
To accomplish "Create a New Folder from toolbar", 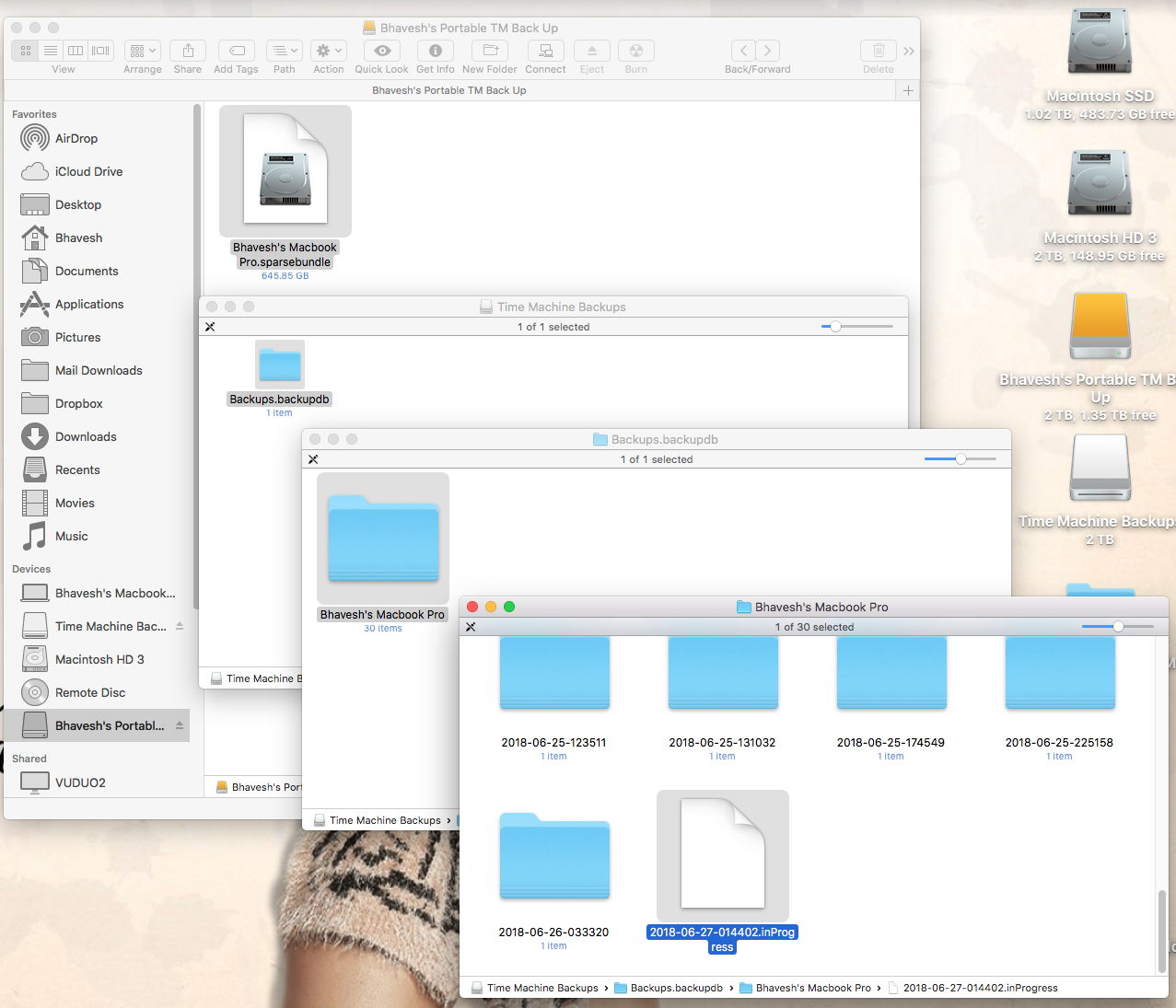I will click(490, 51).
